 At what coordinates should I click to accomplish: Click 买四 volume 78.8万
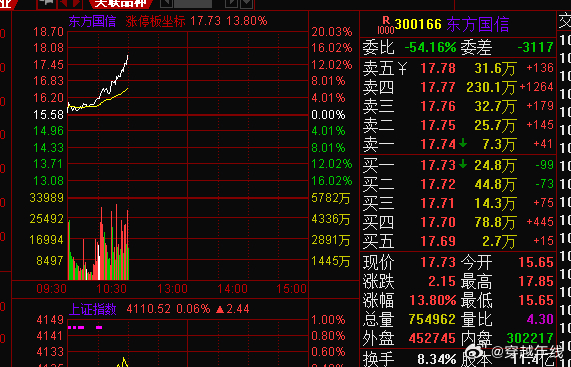(495, 222)
